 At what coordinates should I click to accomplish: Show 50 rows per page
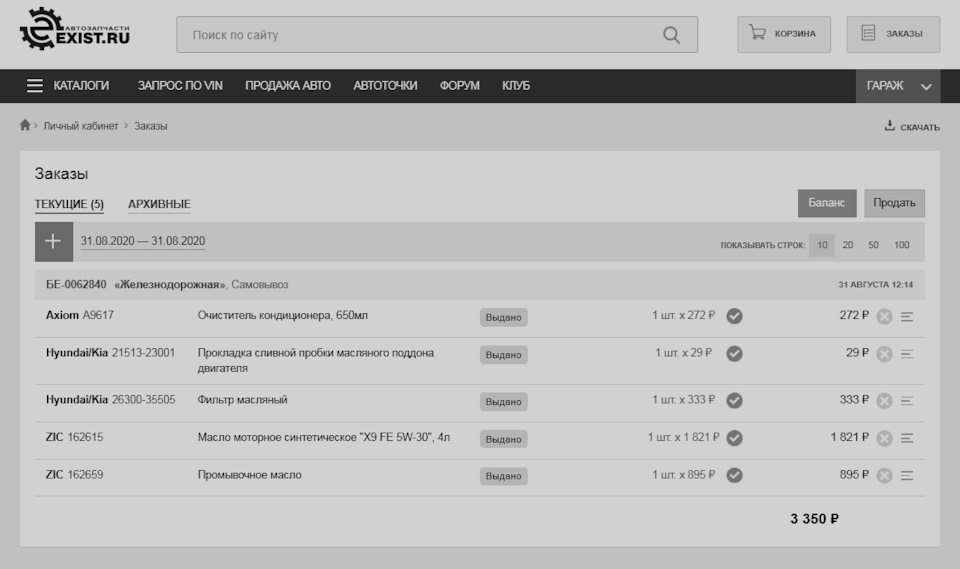click(x=873, y=245)
